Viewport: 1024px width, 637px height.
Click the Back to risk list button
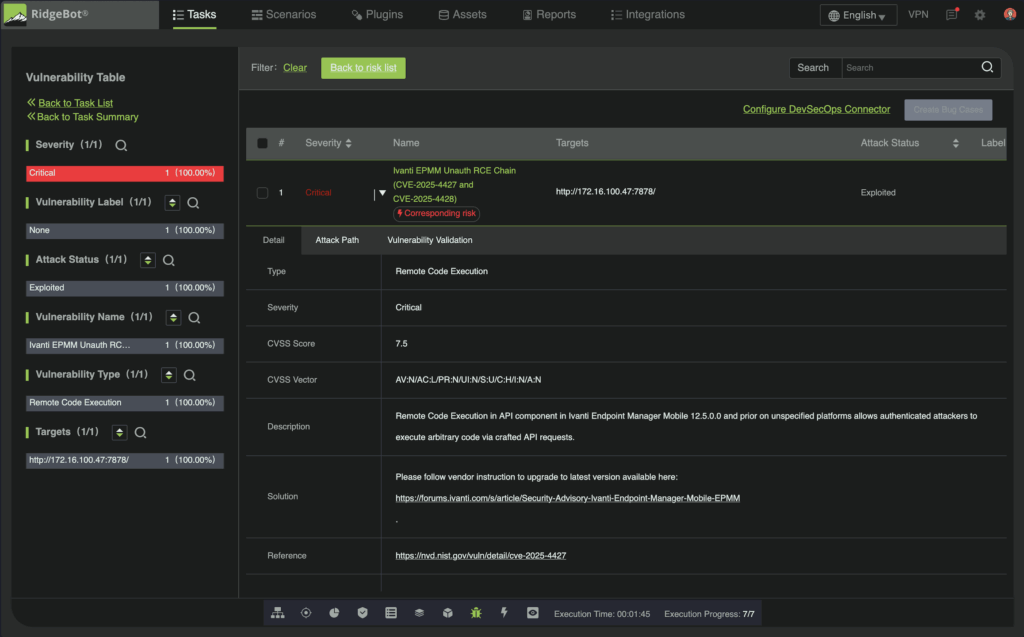[x=363, y=68]
